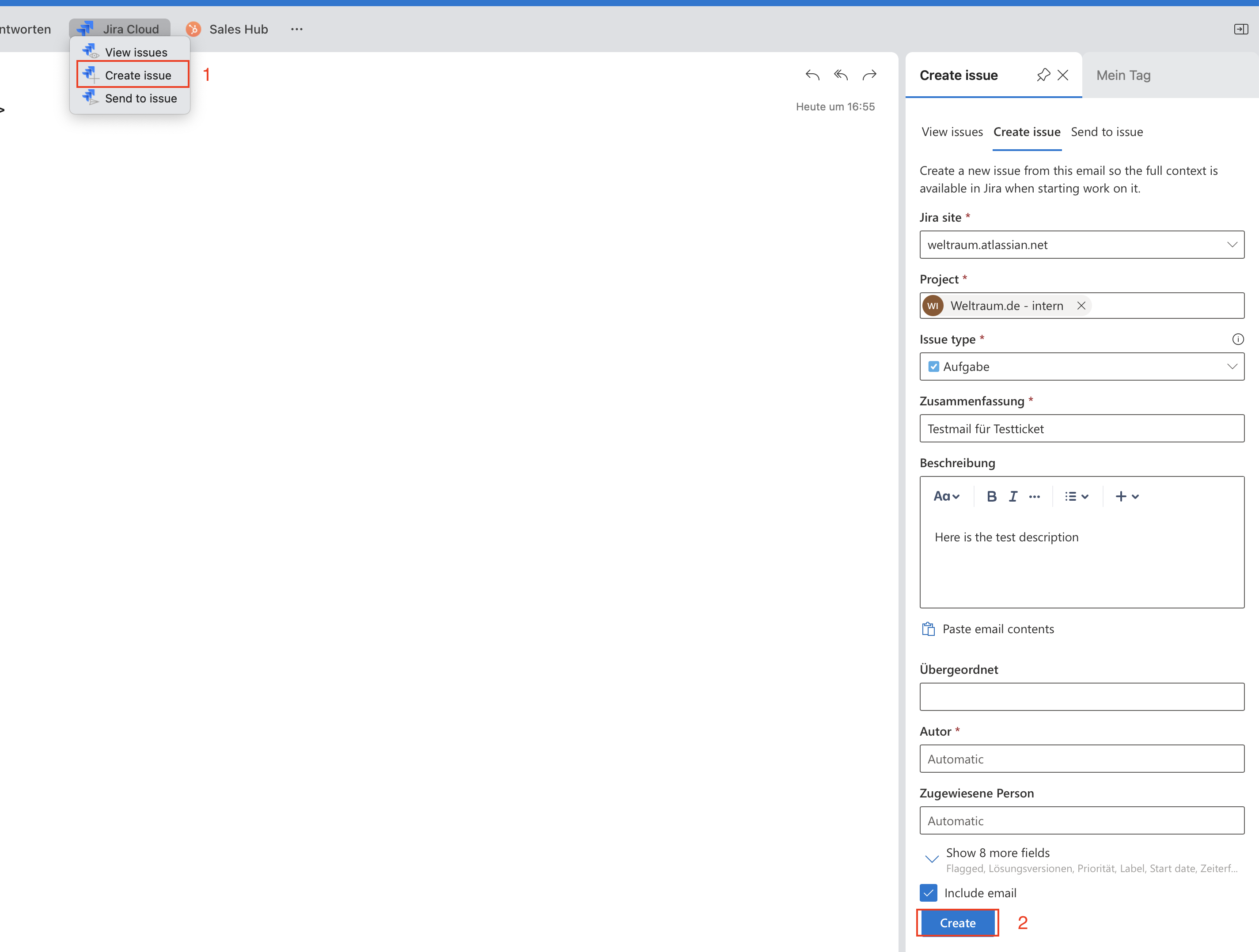Open the Jira site dropdown
Screen dimensions: 1259x952
1081,245
